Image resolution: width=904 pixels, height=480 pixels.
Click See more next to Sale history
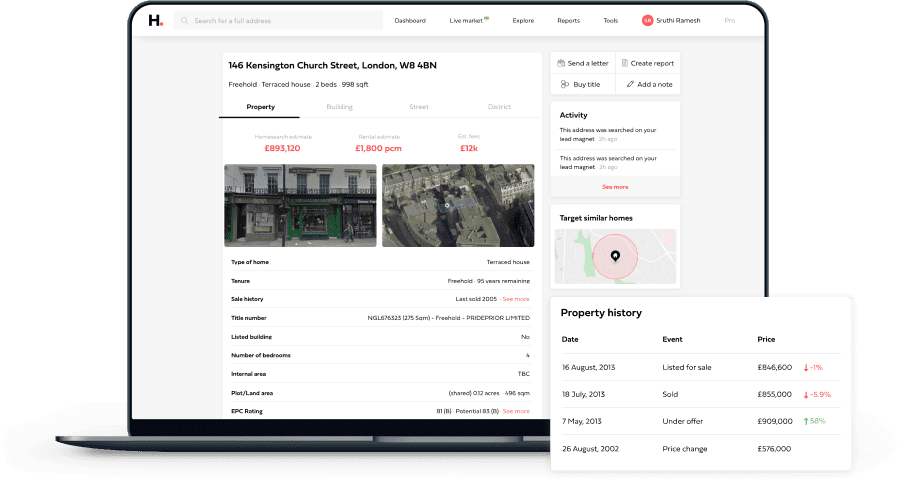pos(516,299)
